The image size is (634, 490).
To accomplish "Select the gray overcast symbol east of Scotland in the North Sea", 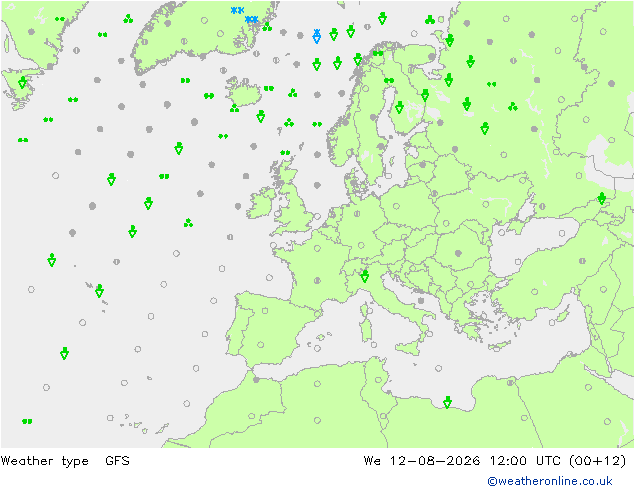I will [317, 185].
